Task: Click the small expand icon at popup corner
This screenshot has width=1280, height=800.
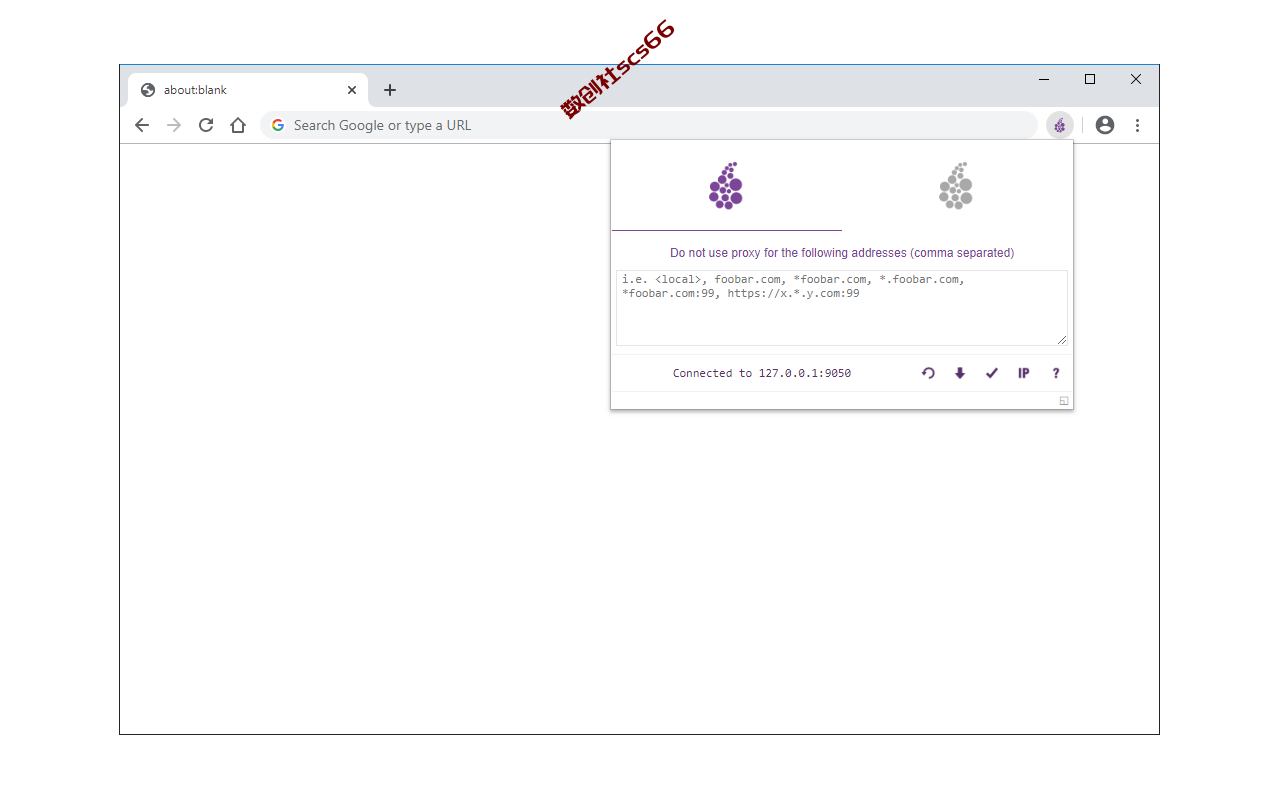Action: click(x=1064, y=401)
